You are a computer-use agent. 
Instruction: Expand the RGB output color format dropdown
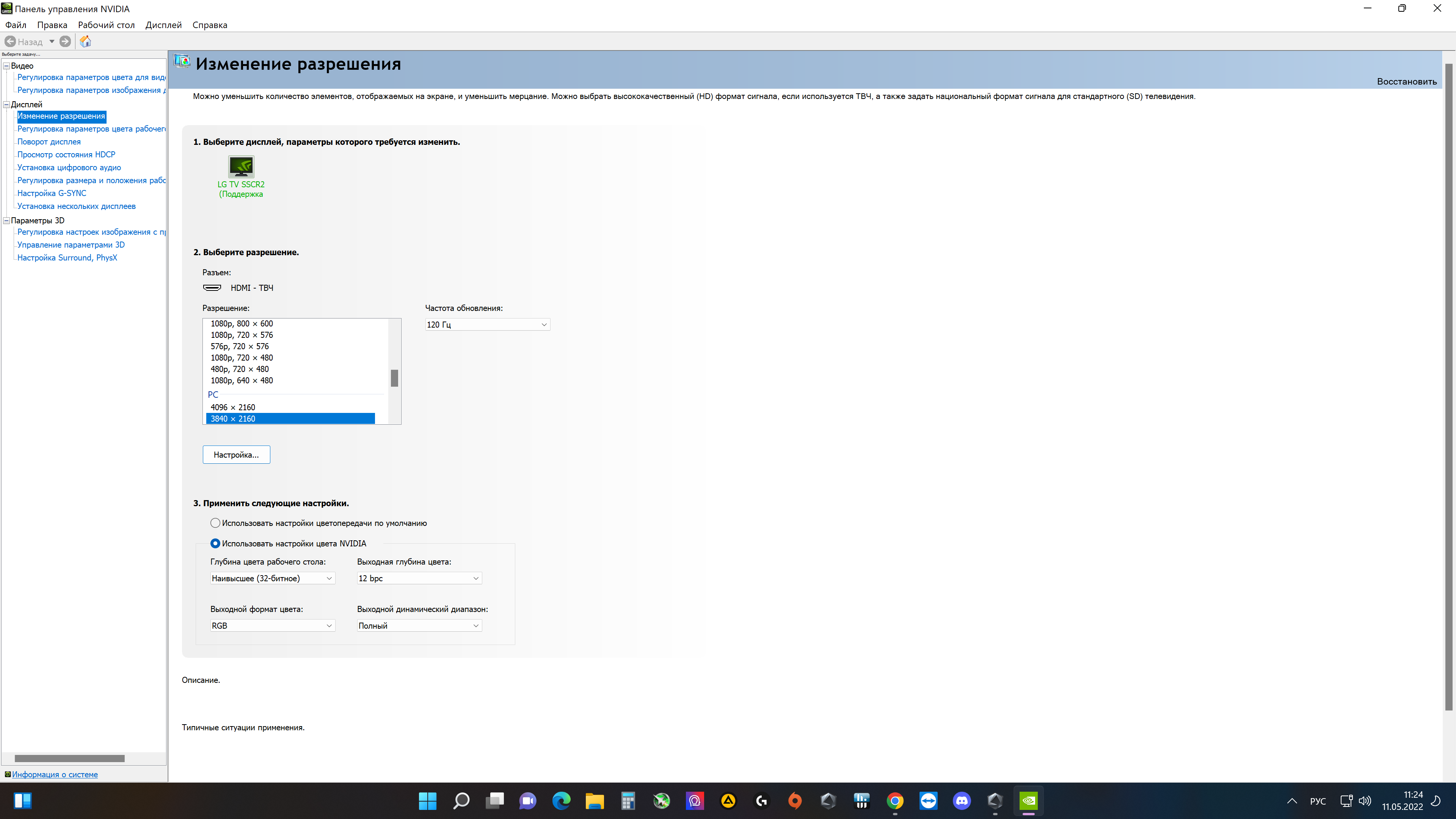pos(273,626)
